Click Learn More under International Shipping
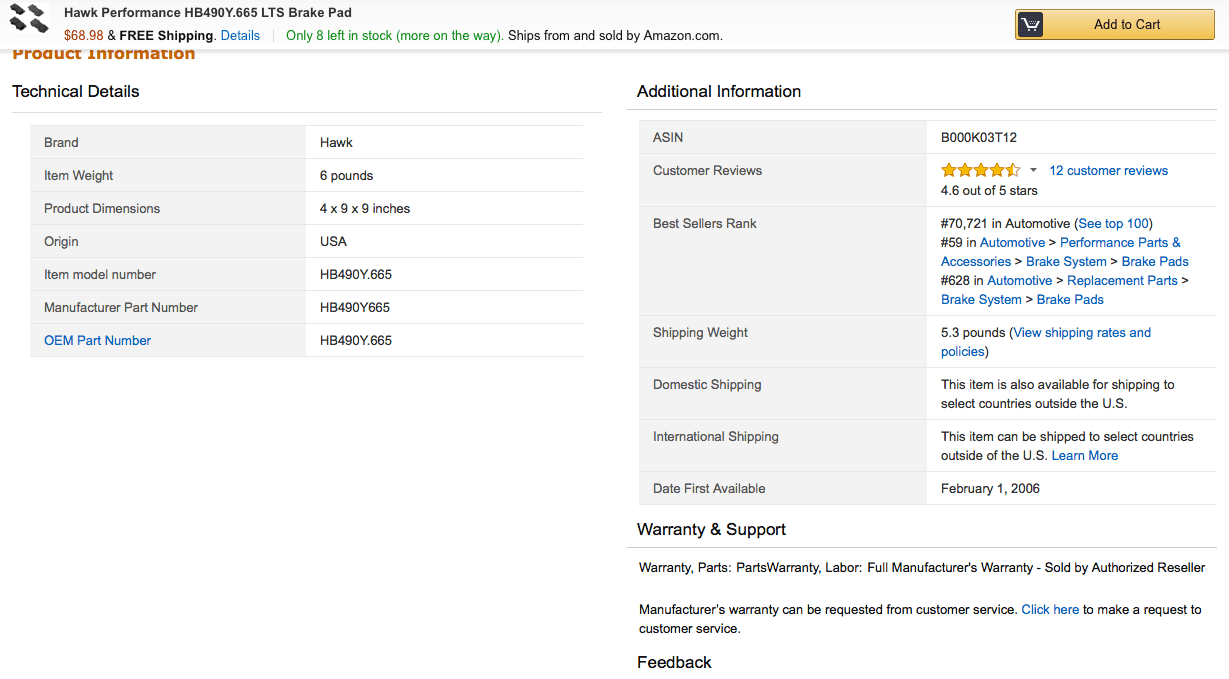This screenshot has height=679, width=1229. click(1084, 455)
